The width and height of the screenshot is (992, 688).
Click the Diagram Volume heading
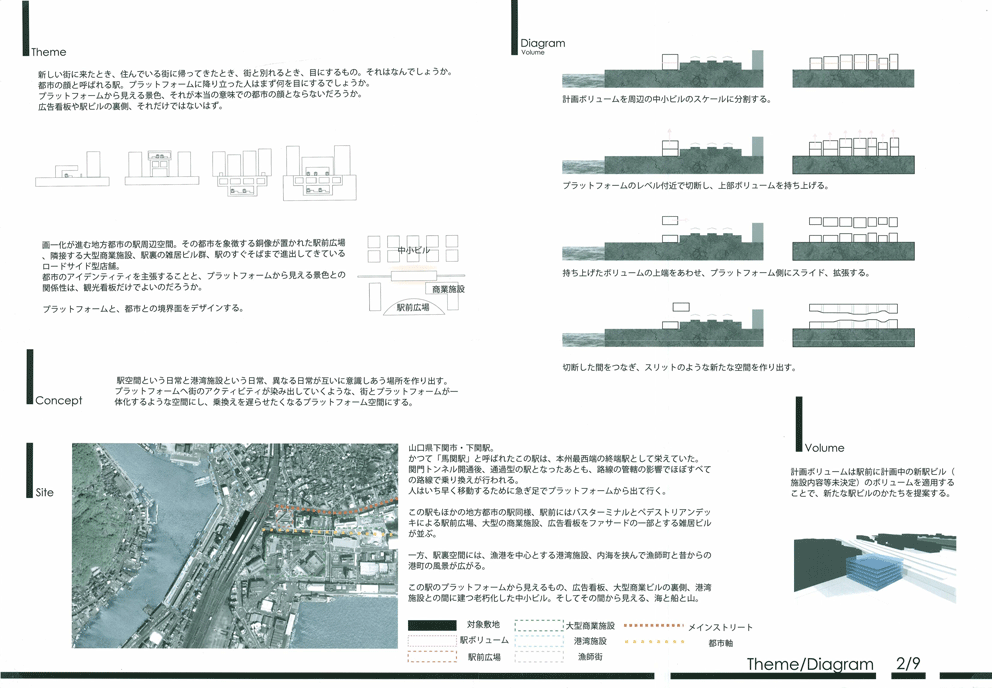[x=542, y=44]
